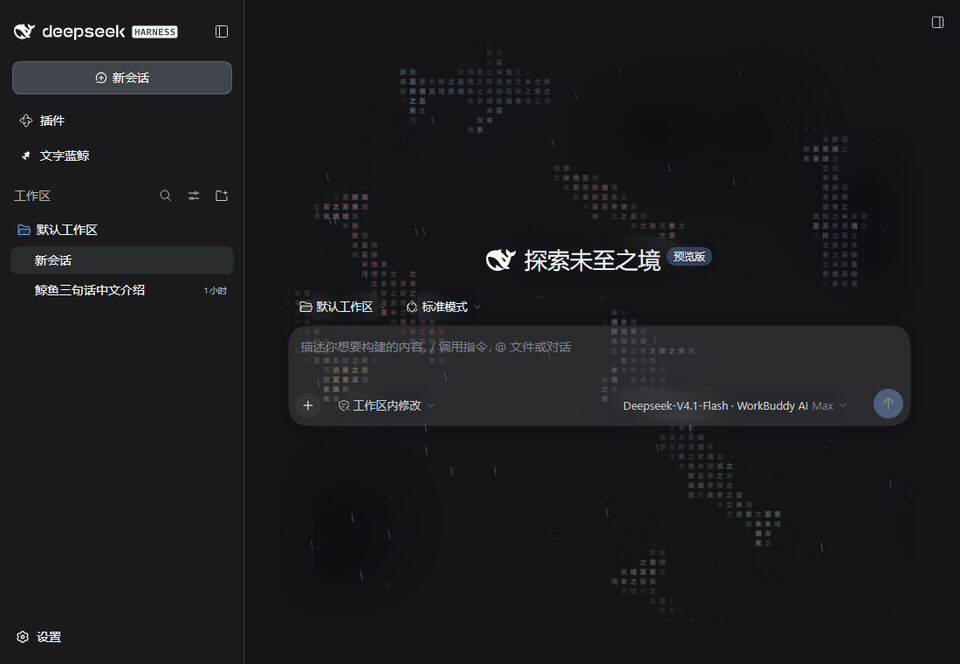Viewport: 960px width, 664px height.
Task: Open 设置 settings
Action: tap(39, 637)
